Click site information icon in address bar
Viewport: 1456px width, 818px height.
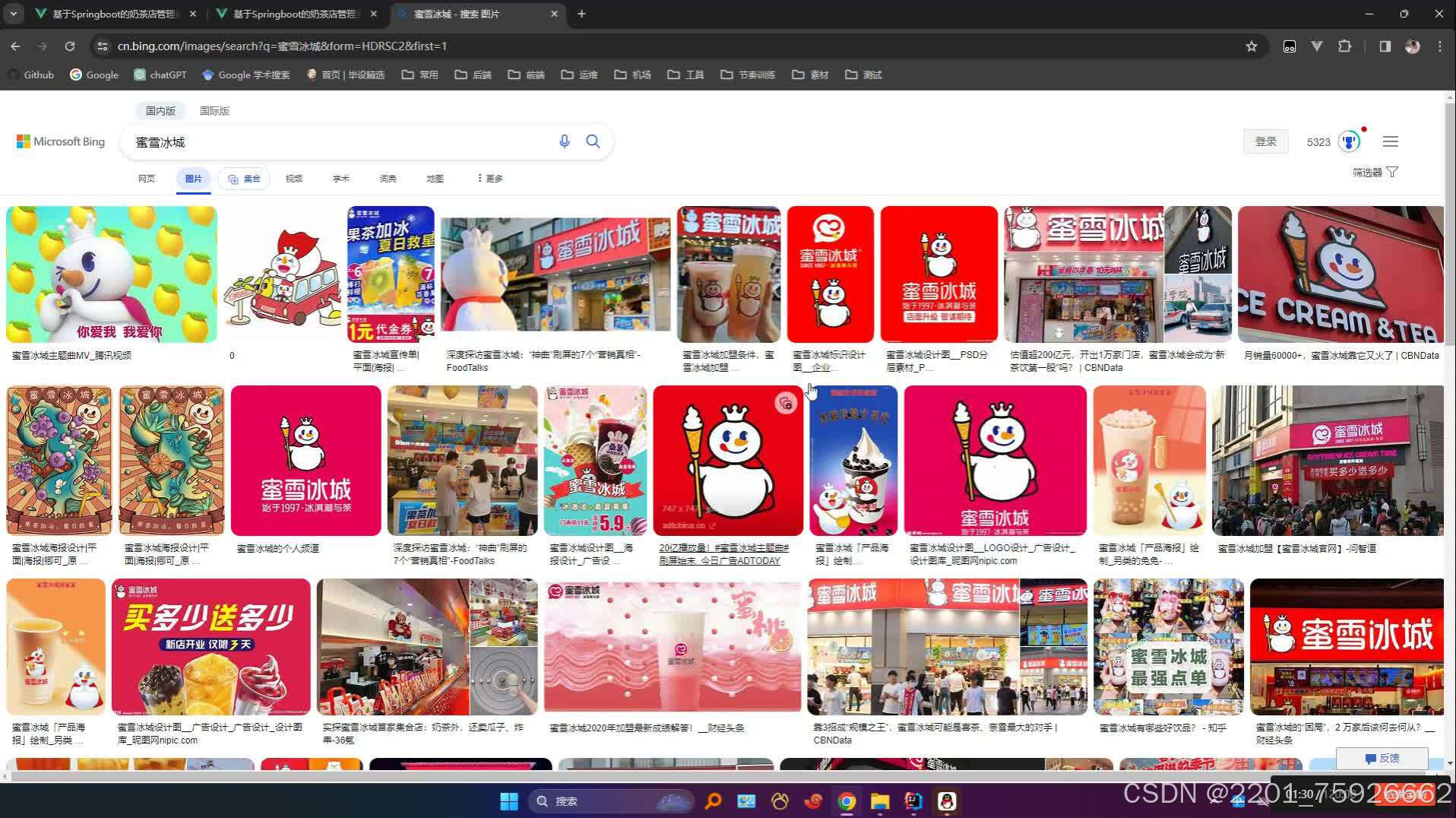click(102, 46)
